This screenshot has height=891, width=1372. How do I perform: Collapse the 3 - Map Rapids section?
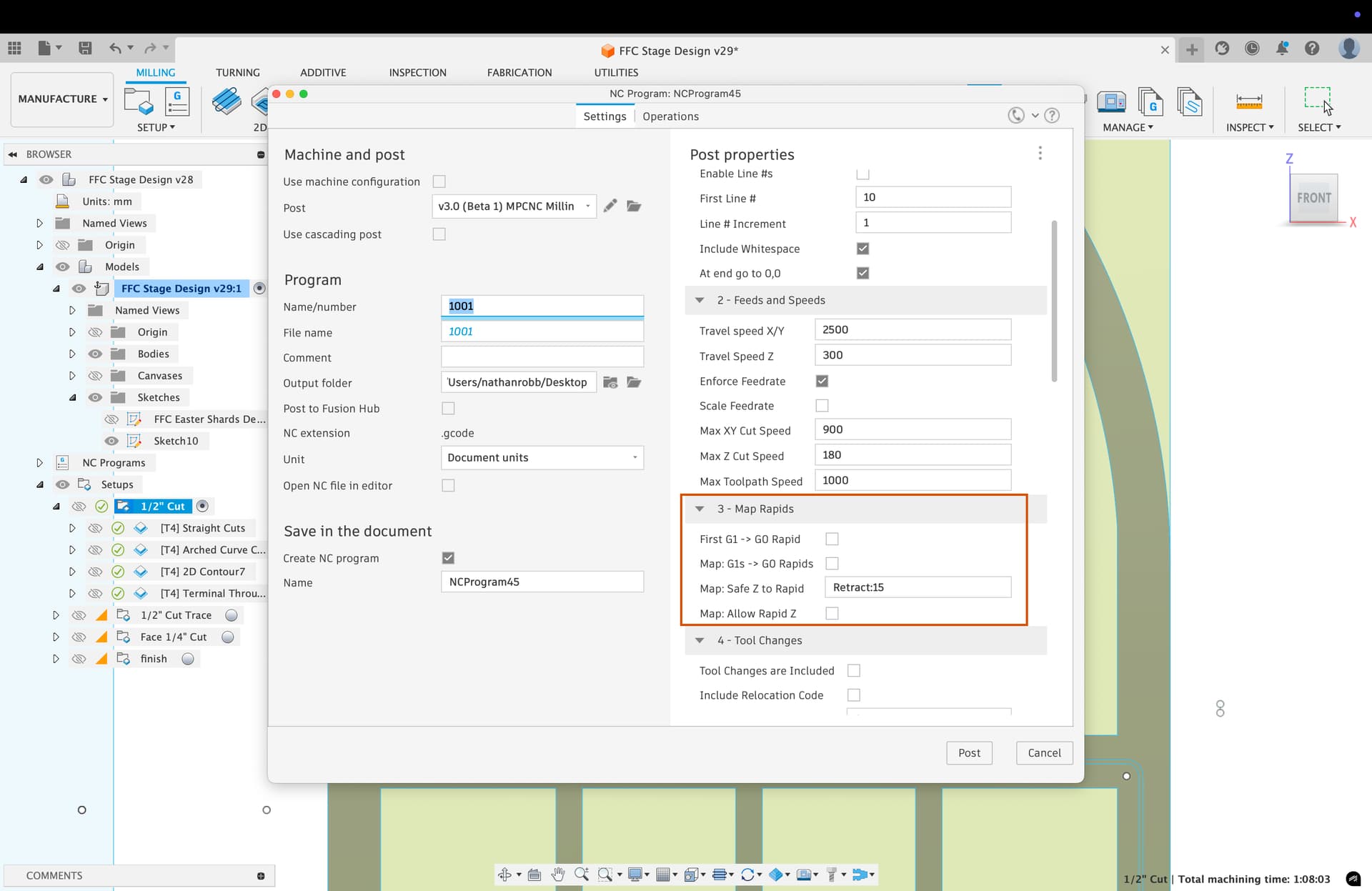click(700, 509)
